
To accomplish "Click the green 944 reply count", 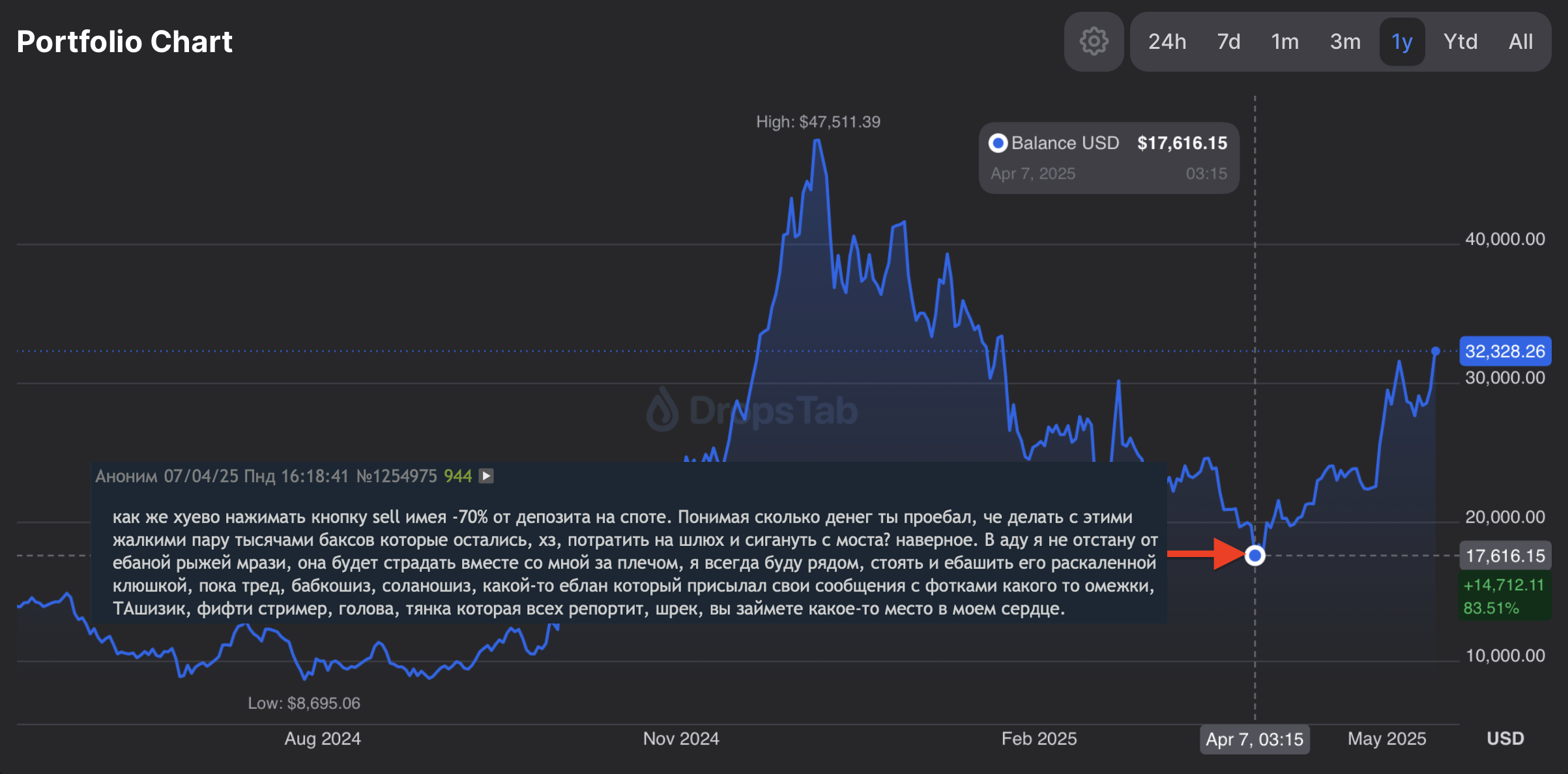I will coord(457,476).
